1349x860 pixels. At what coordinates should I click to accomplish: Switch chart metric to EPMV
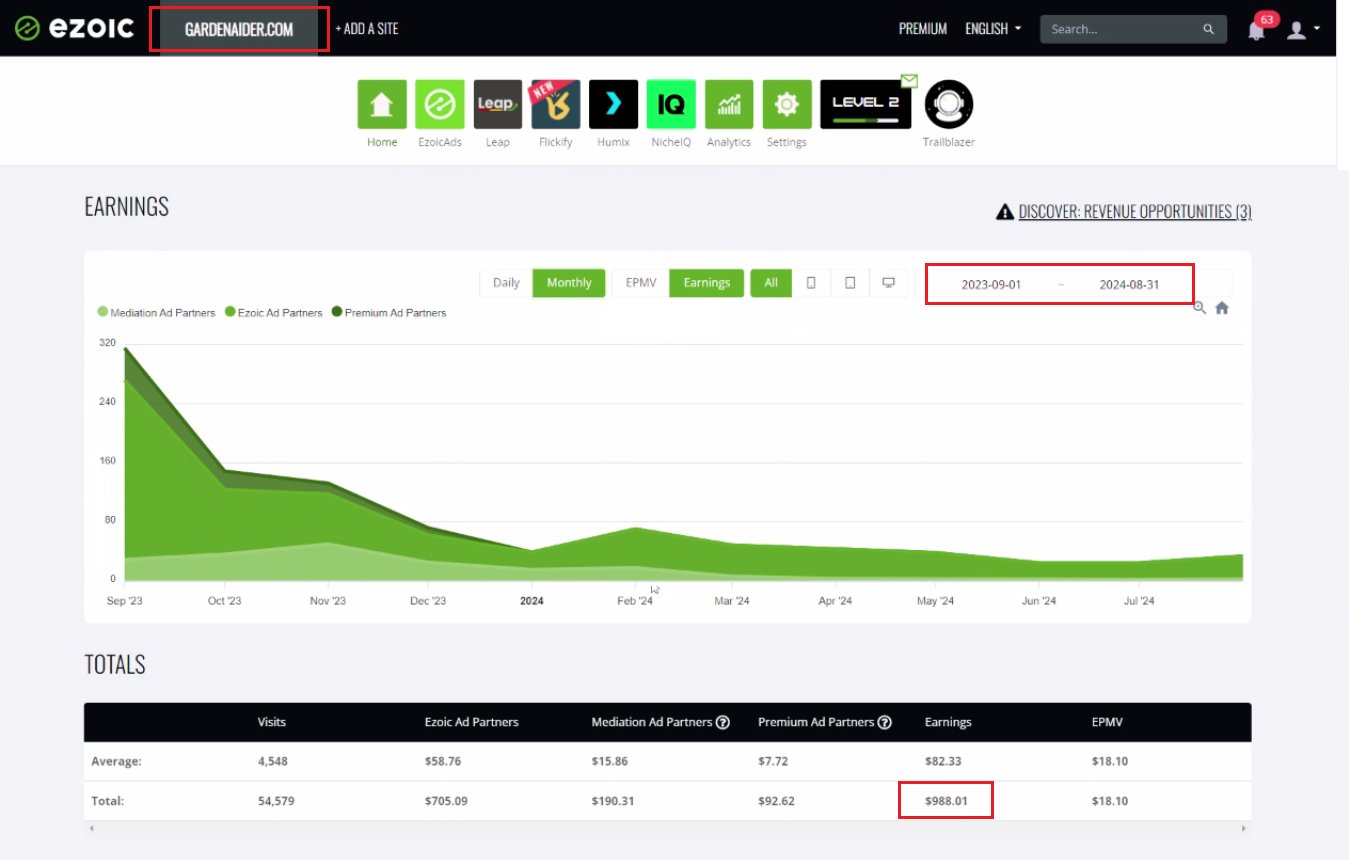point(641,283)
